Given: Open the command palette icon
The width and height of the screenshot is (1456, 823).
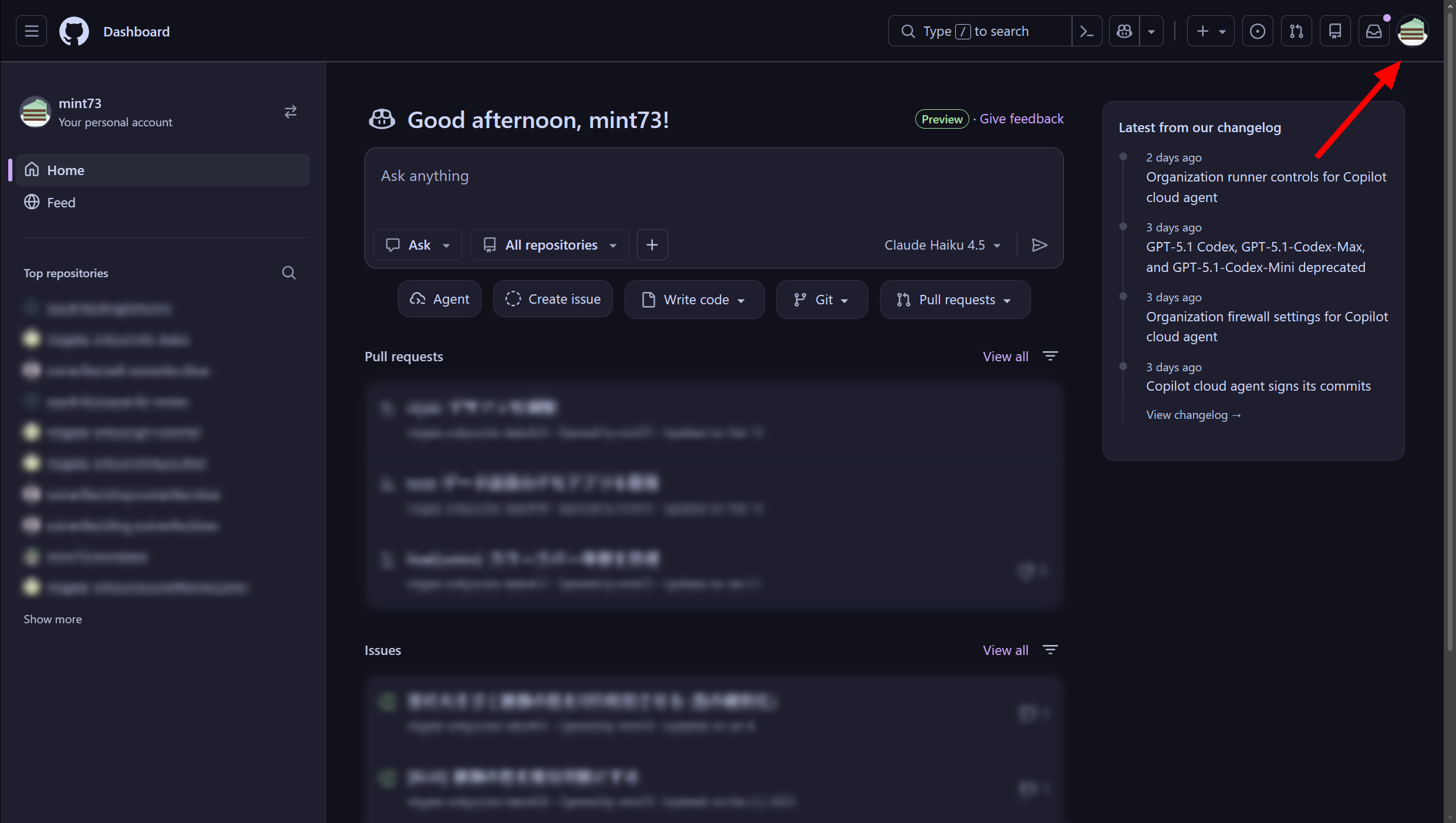Looking at the screenshot, I should point(1087,31).
